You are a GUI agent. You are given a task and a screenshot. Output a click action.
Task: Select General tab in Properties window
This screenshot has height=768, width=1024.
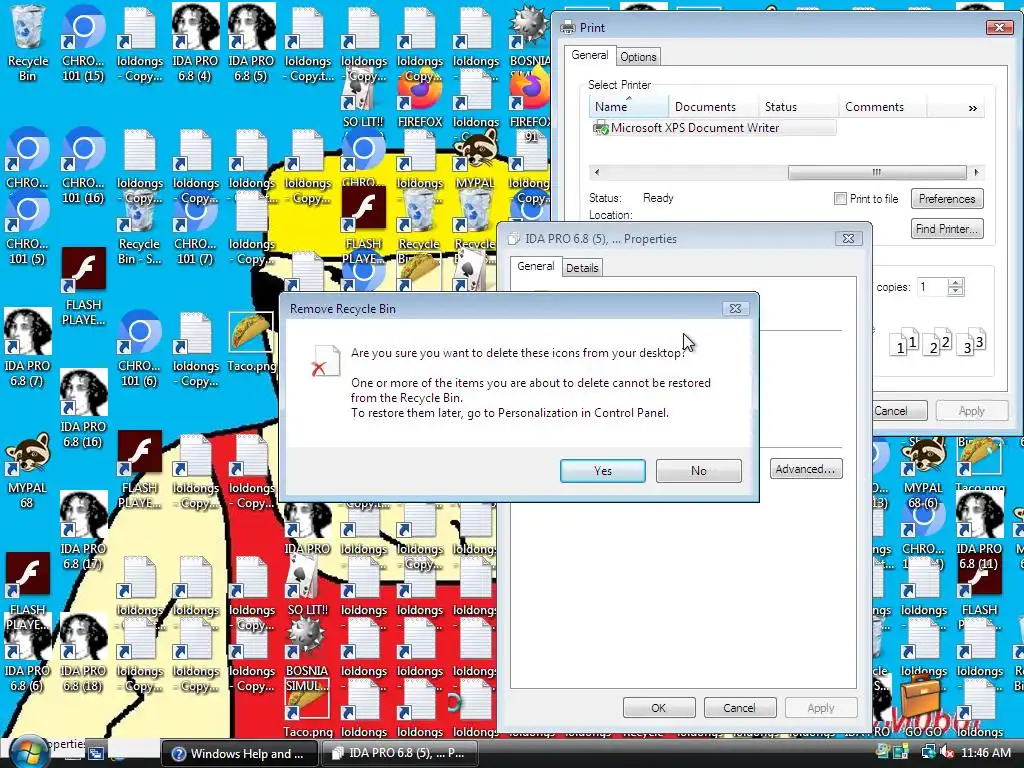point(536,266)
